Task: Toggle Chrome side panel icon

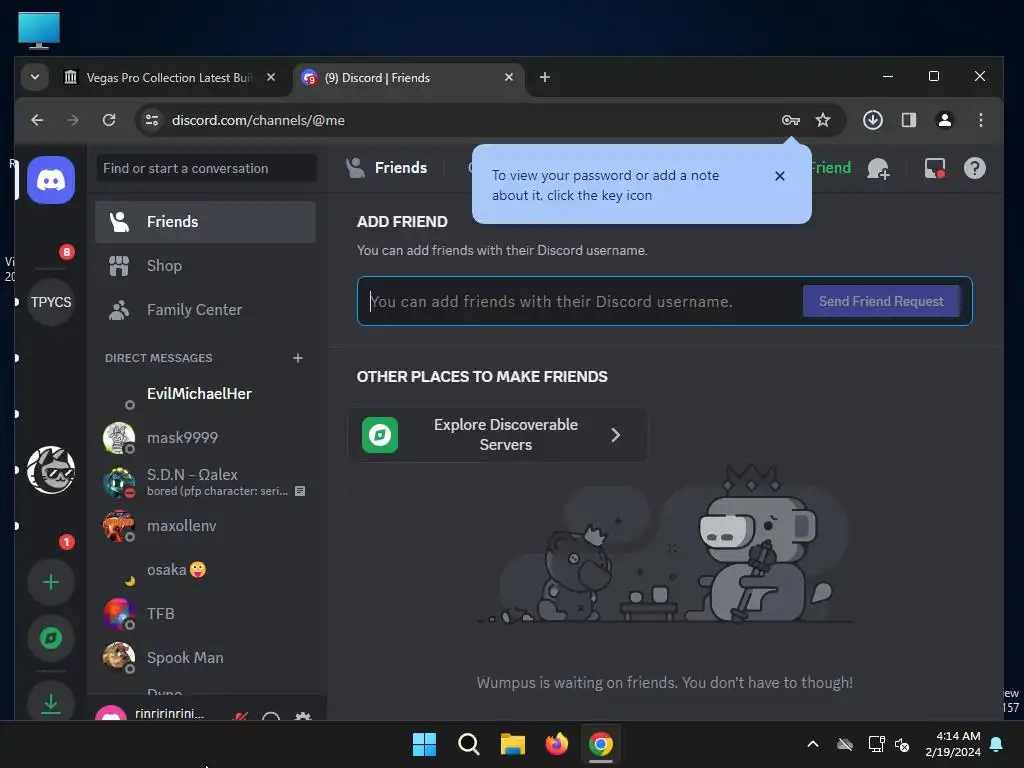Action: coord(908,120)
